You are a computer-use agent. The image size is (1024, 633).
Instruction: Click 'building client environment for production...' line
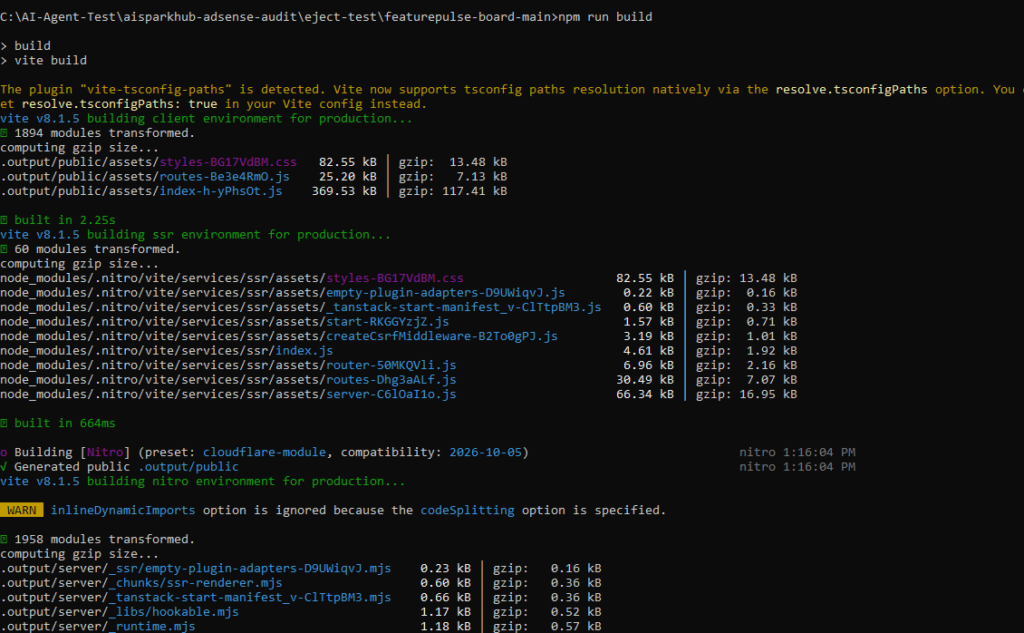(249, 118)
